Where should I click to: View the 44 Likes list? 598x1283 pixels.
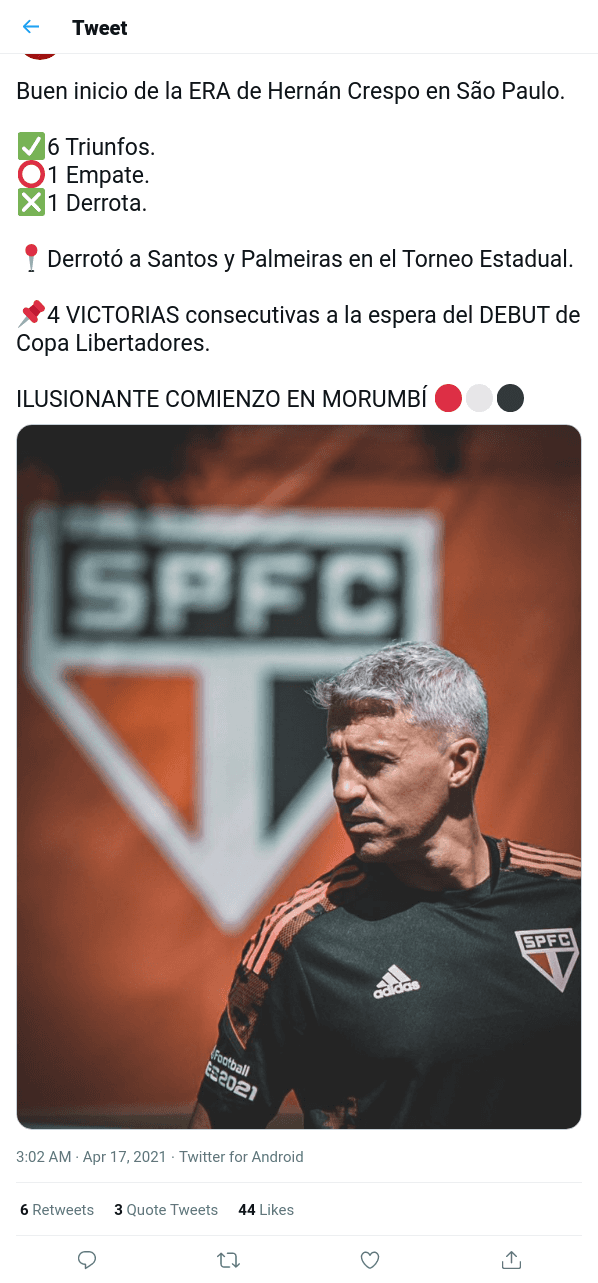[266, 1210]
